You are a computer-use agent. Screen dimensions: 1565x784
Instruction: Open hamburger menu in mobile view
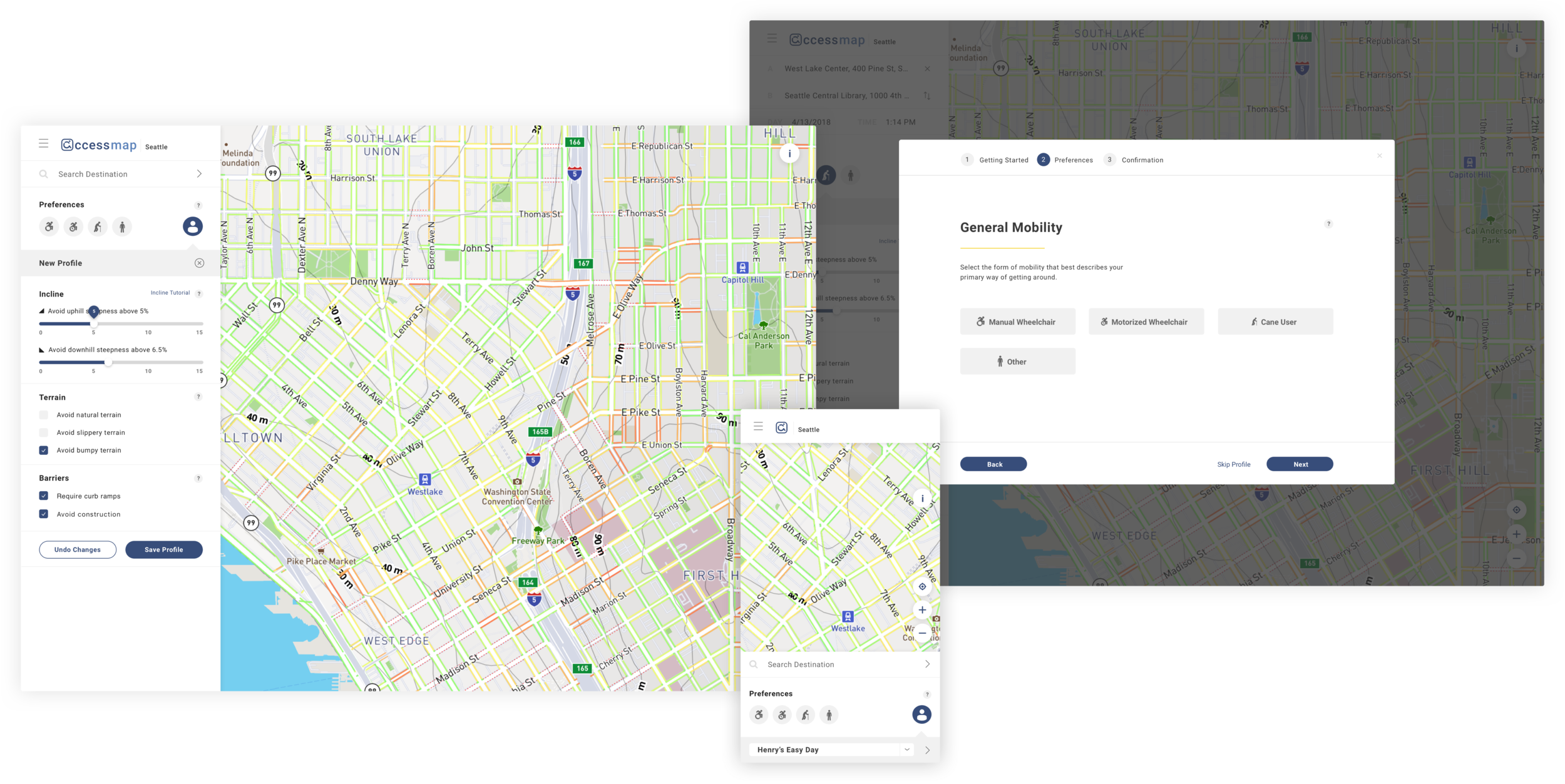click(x=758, y=426)
